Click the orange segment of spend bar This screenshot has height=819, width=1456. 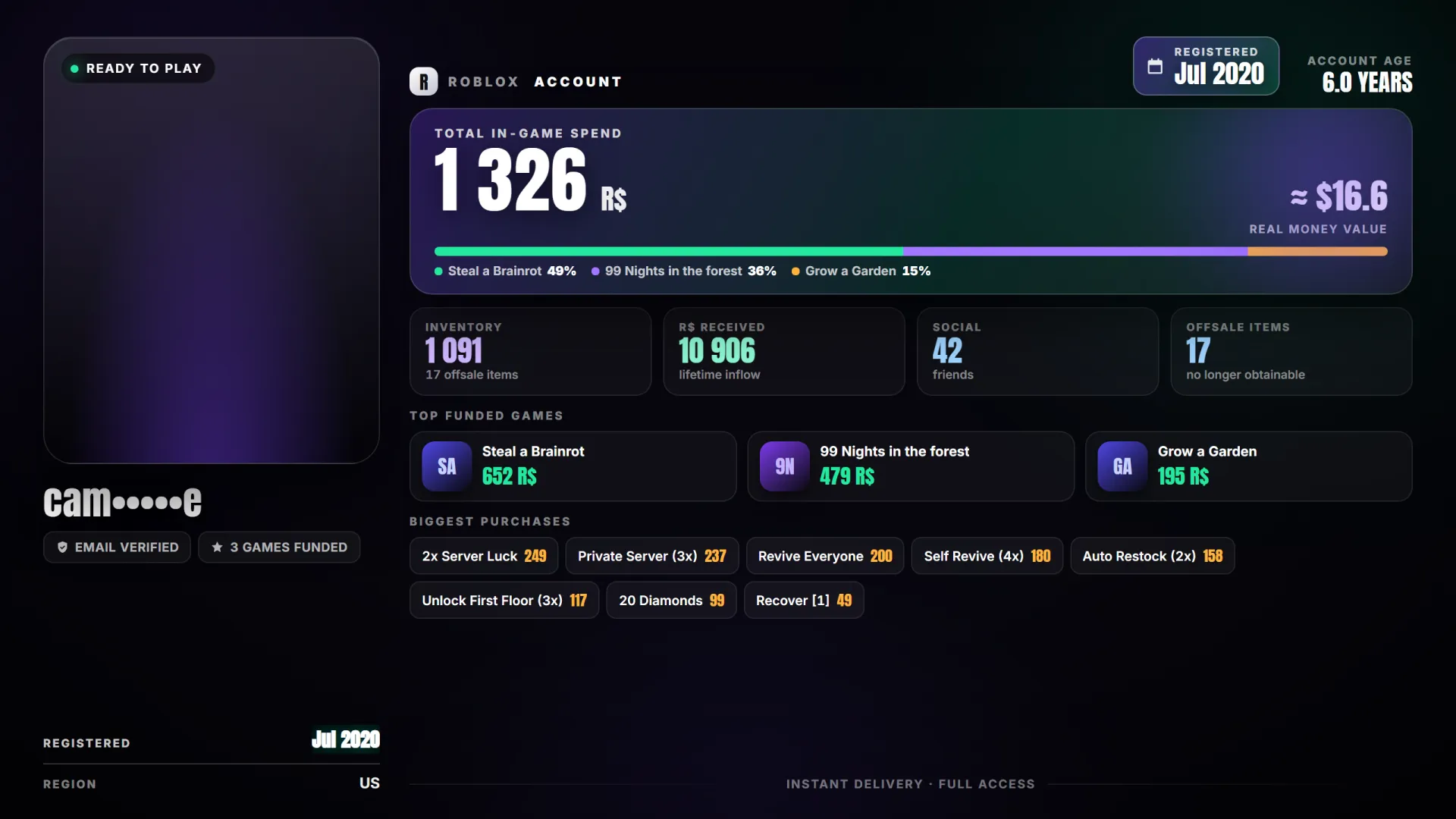pos(1317,251)
